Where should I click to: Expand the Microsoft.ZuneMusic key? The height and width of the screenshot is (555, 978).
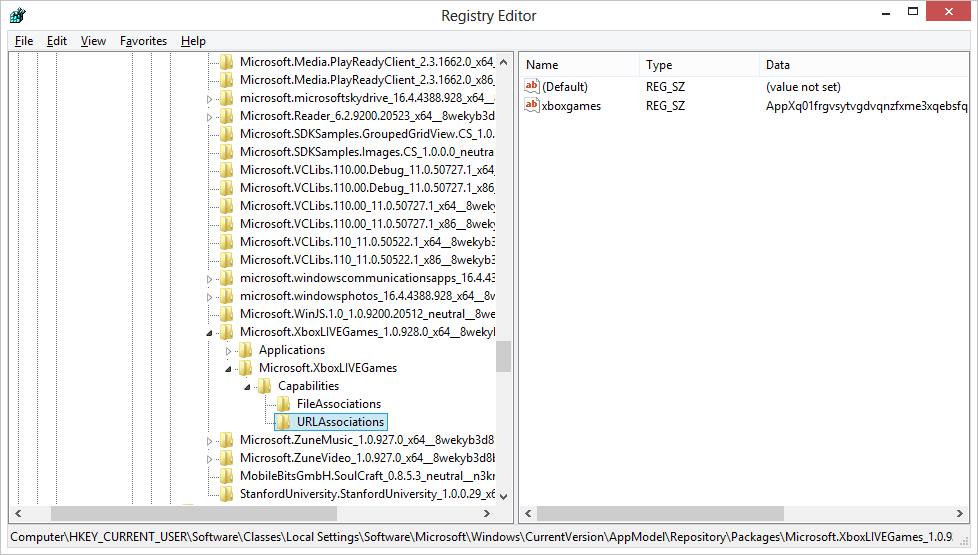pos(210,442)
